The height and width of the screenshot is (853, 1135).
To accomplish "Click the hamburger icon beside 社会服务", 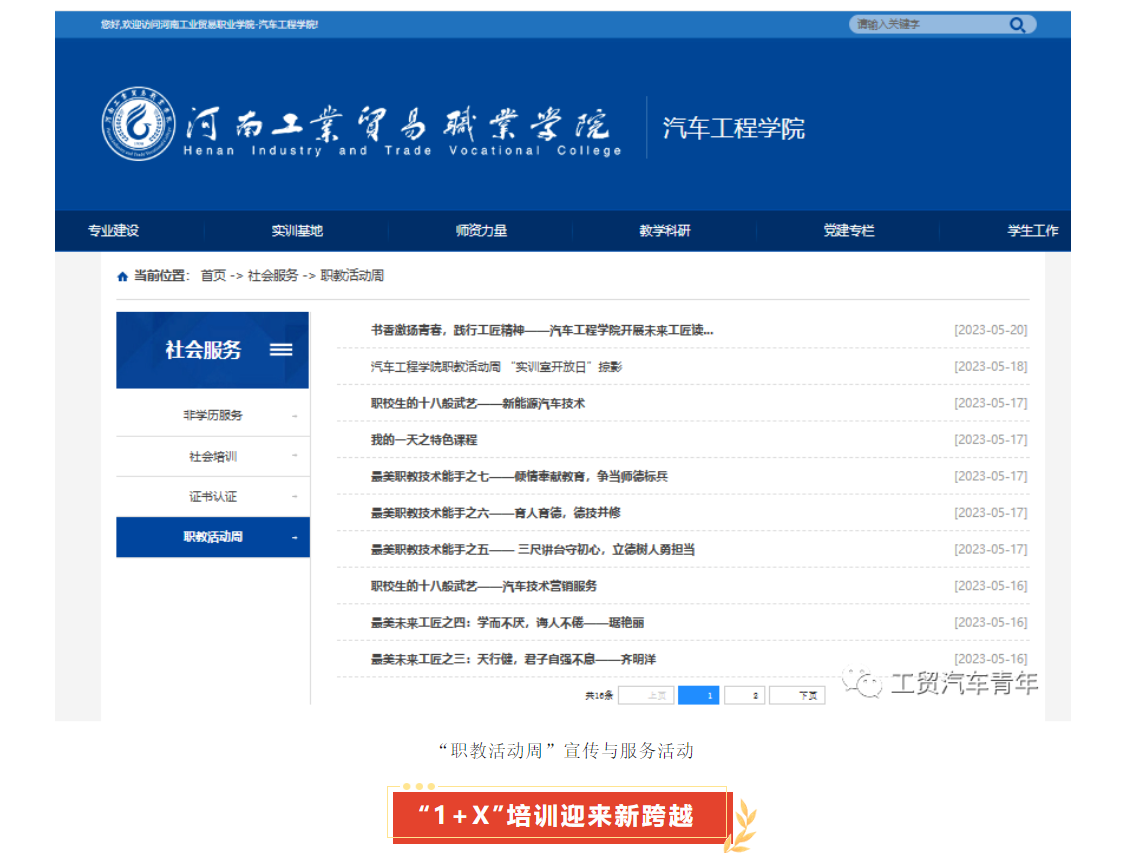I will [281, 349].
